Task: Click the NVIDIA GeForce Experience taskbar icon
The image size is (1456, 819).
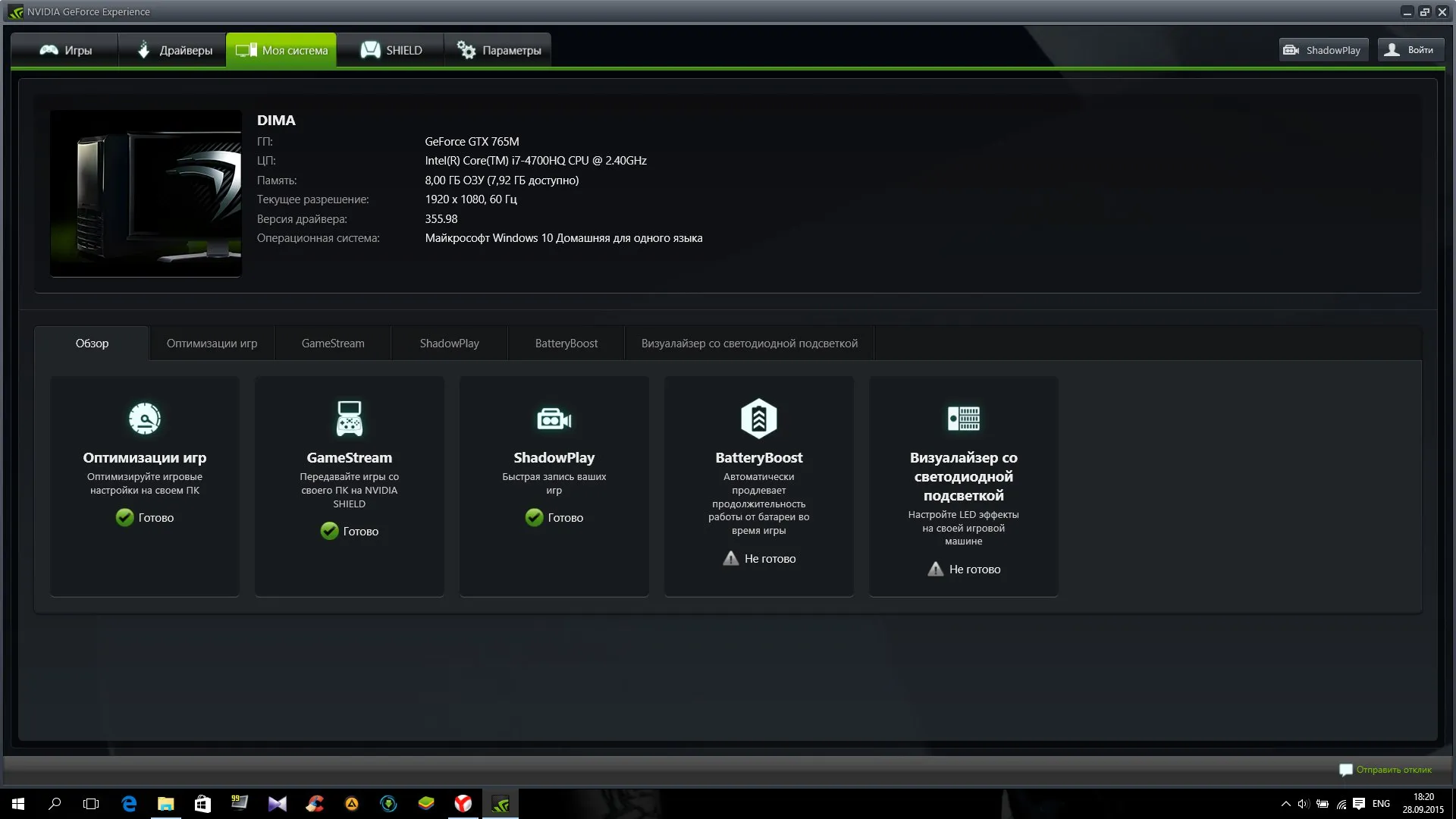Action: (x=500, y=804)
